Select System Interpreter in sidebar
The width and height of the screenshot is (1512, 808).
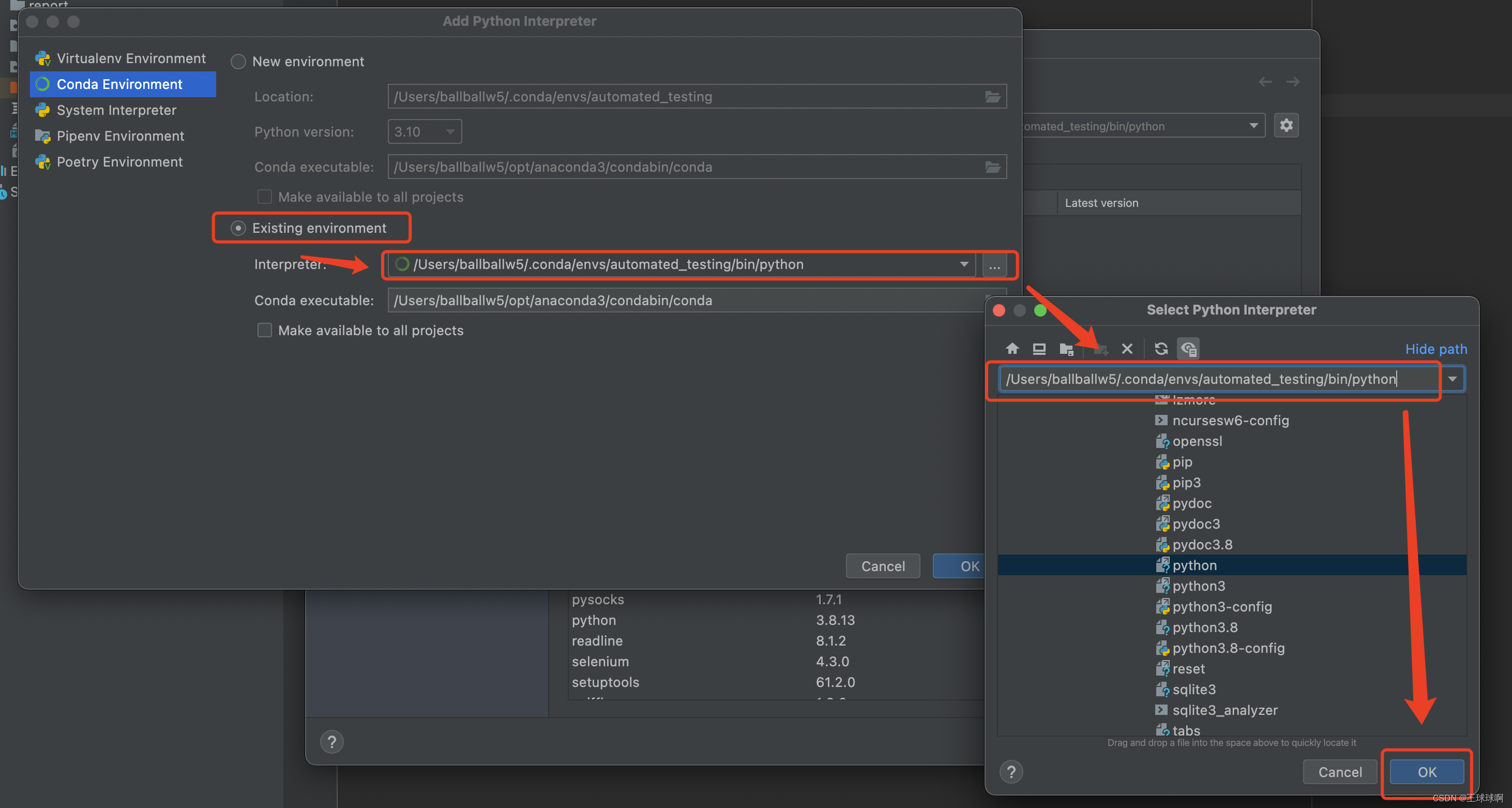click(x=116, y=110)
